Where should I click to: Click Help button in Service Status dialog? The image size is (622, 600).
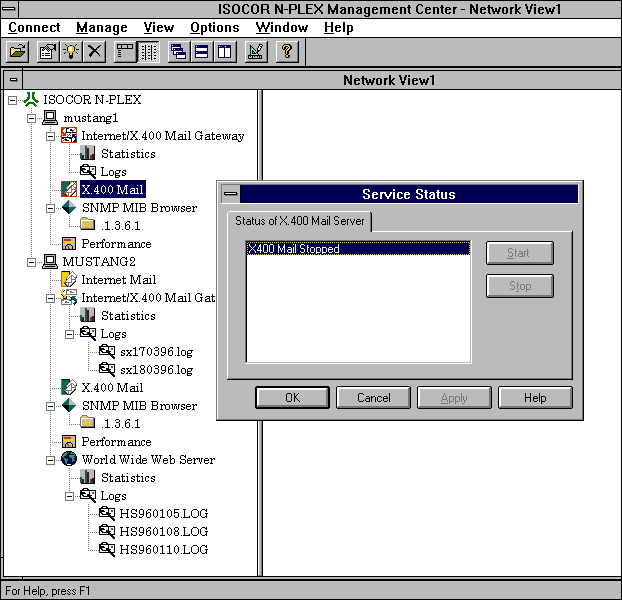pyautogui.click(x=535, y=398)
